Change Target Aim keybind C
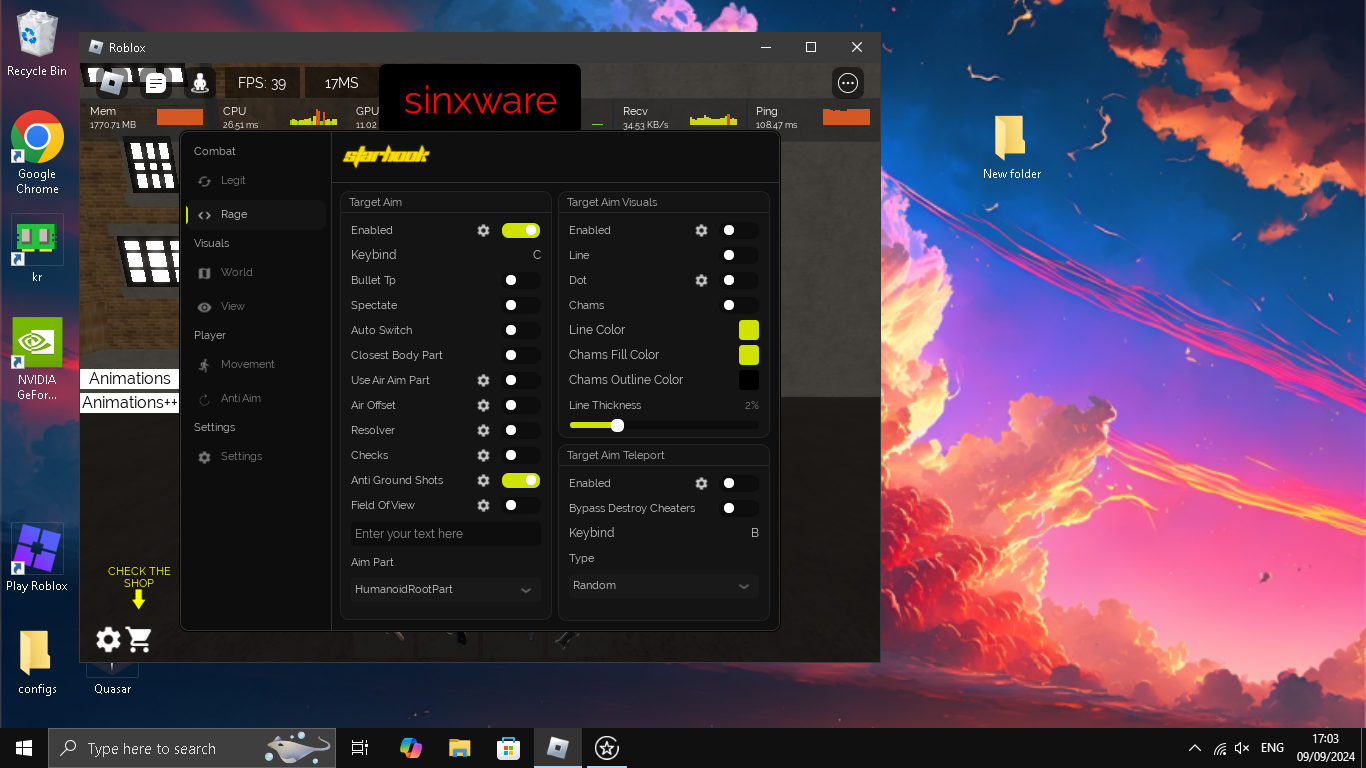This screenshot has width=1366, height=768. click(x=537, y=255)
